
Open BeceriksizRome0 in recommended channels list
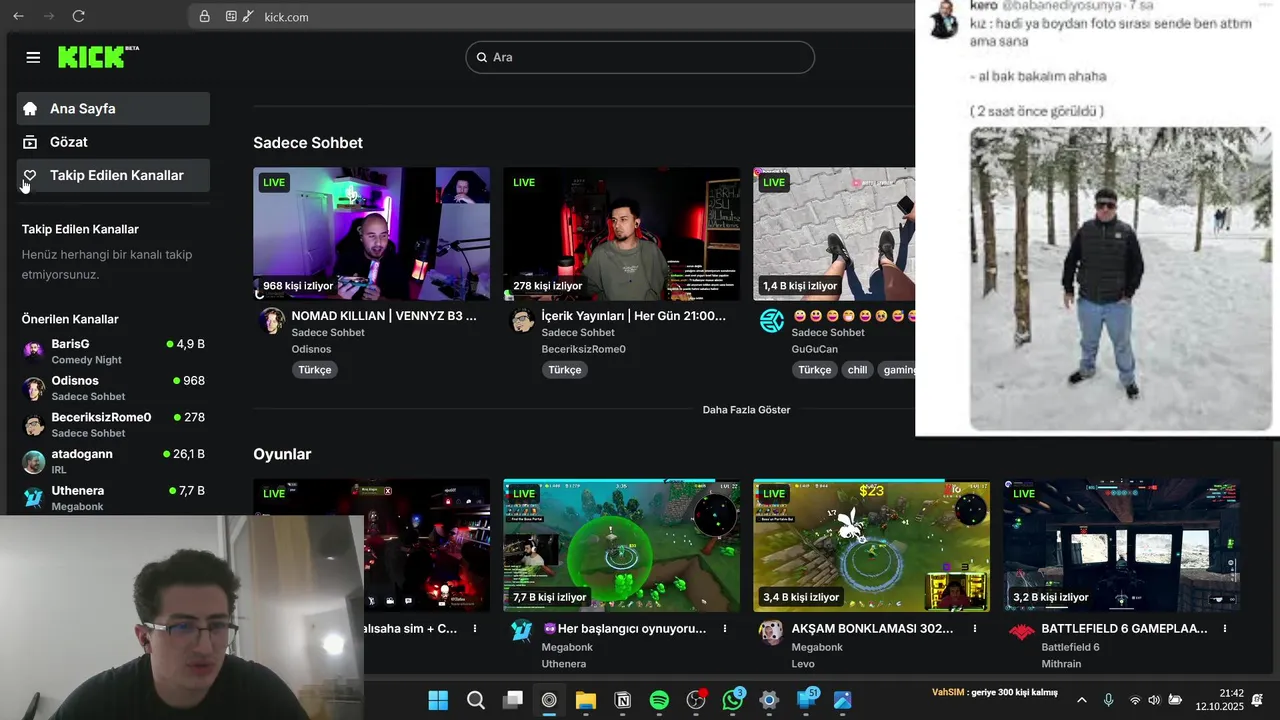113,425
